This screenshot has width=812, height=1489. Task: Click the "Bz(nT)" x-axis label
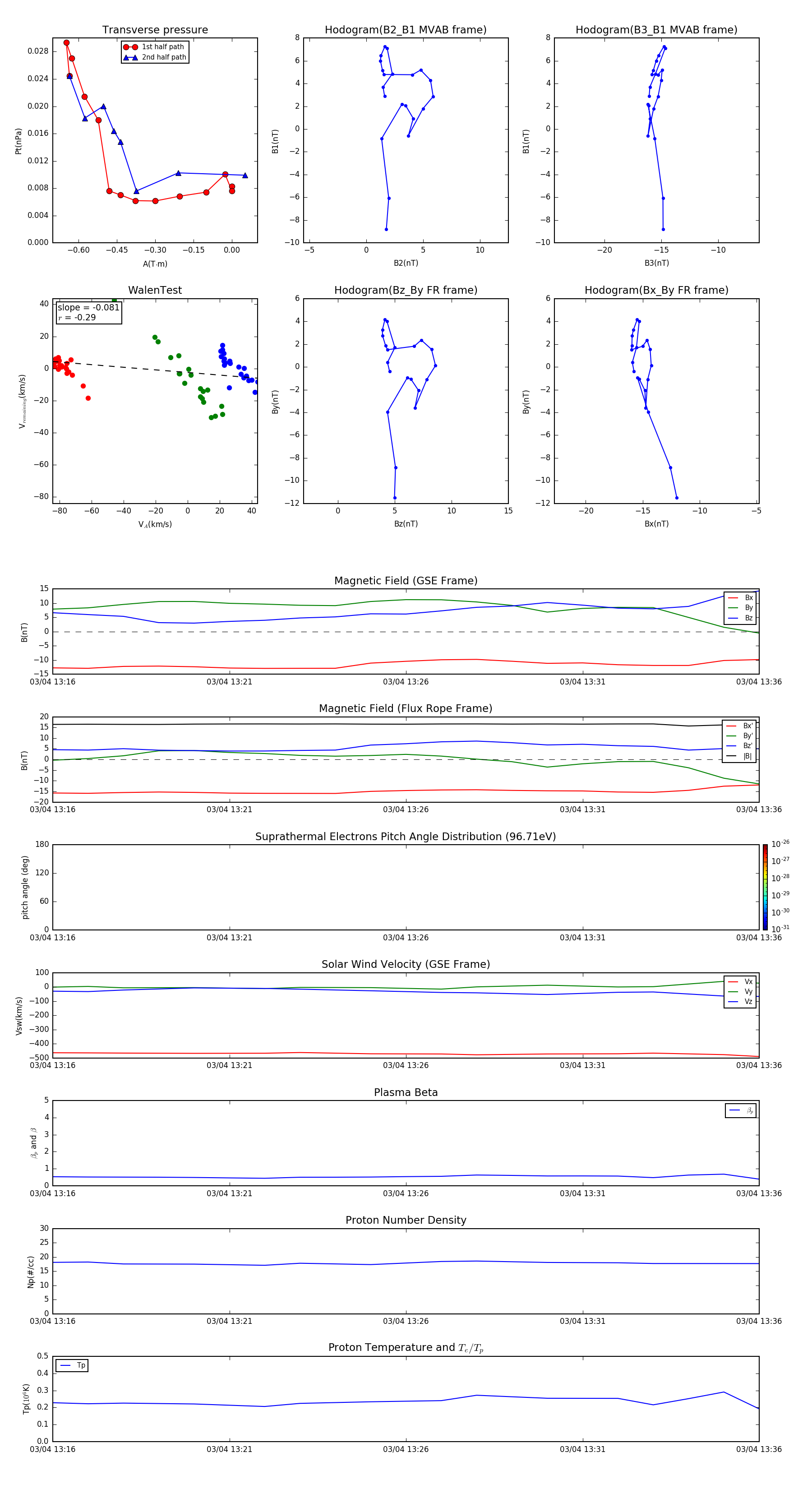[406, 524]
